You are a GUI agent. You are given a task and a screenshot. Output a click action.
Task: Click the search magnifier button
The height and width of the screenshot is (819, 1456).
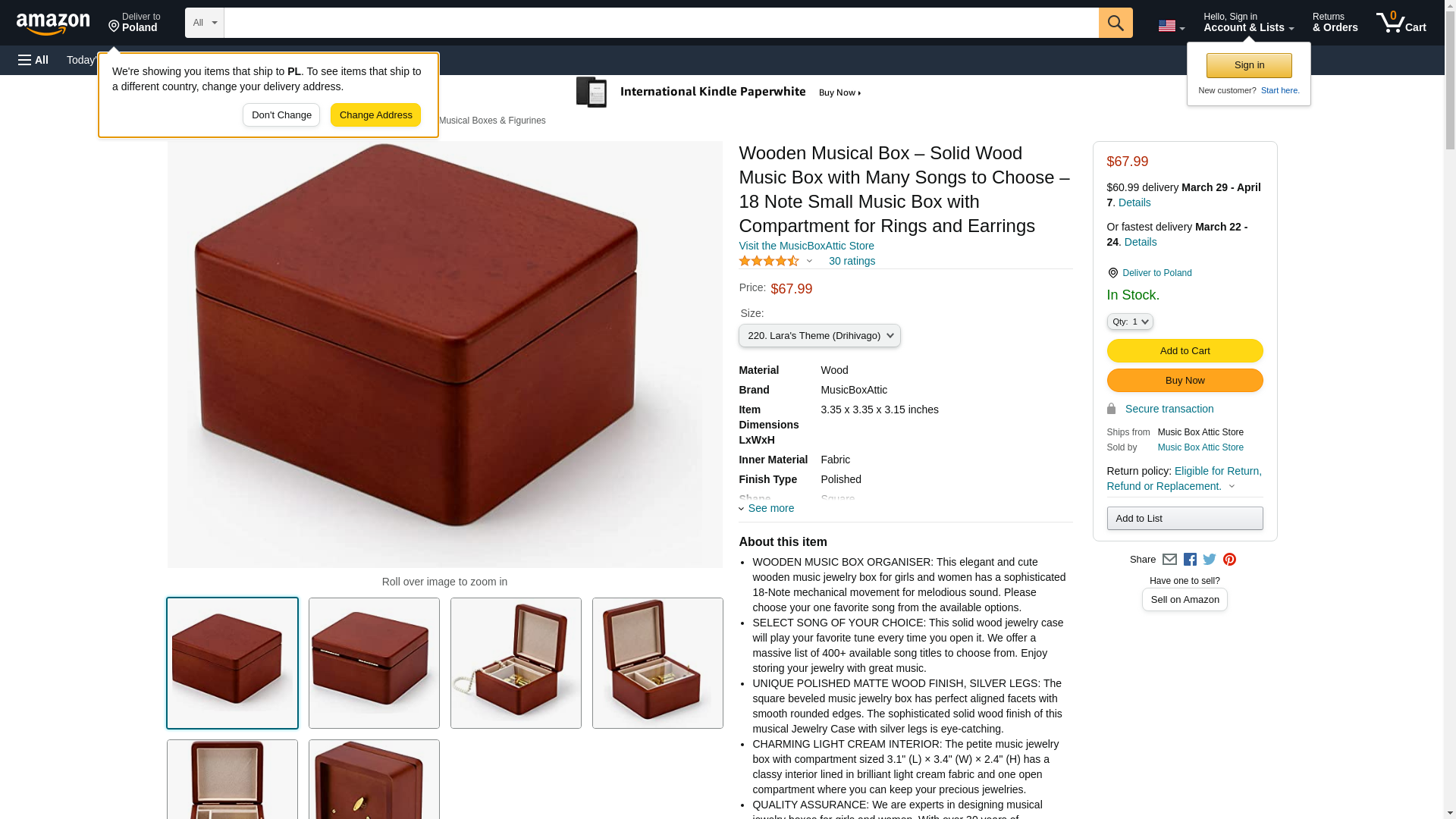1115,23
